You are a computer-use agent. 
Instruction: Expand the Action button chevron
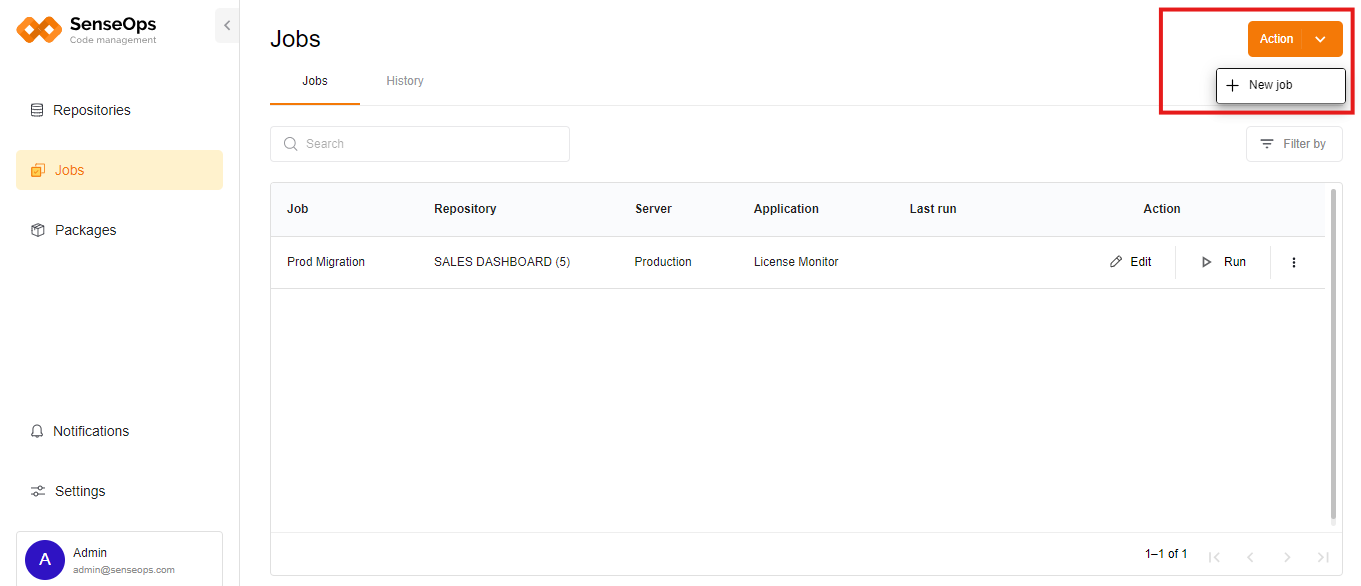[1318, 39]
